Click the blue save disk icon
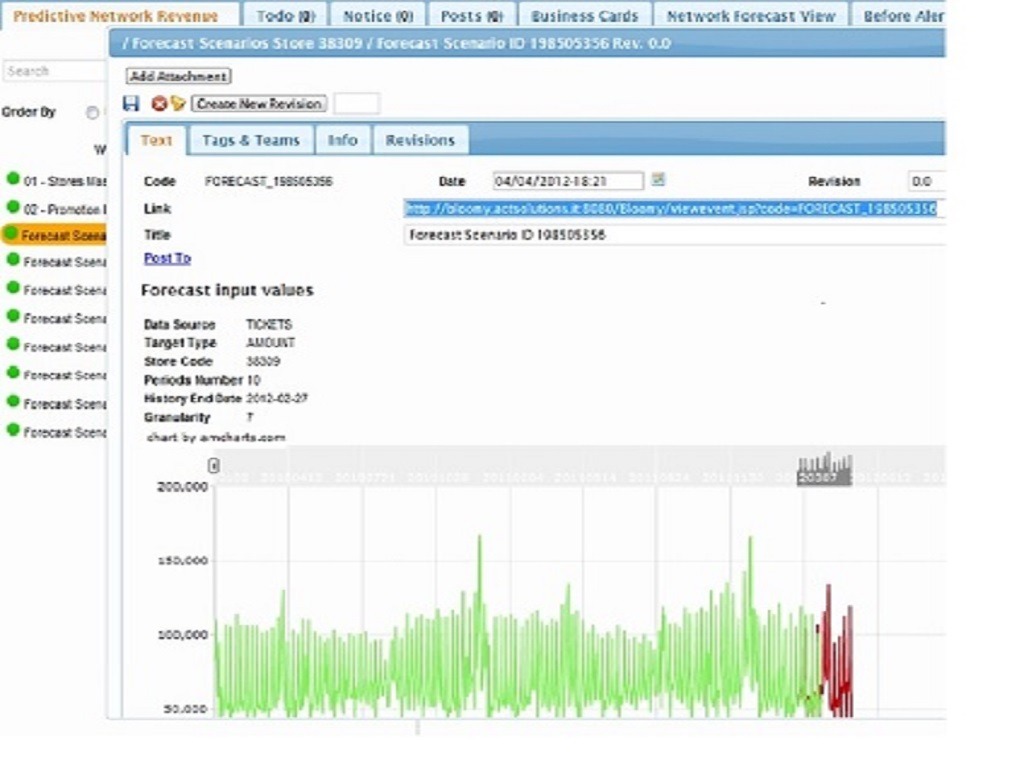 (131, 103)
